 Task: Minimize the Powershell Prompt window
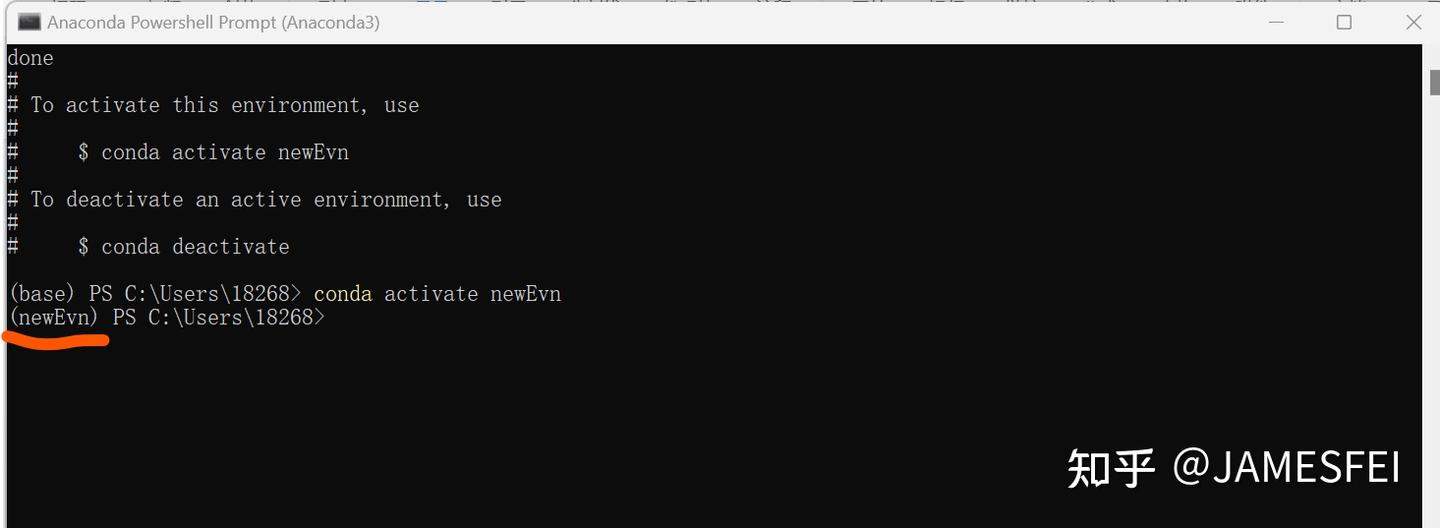click(1275, 22)
